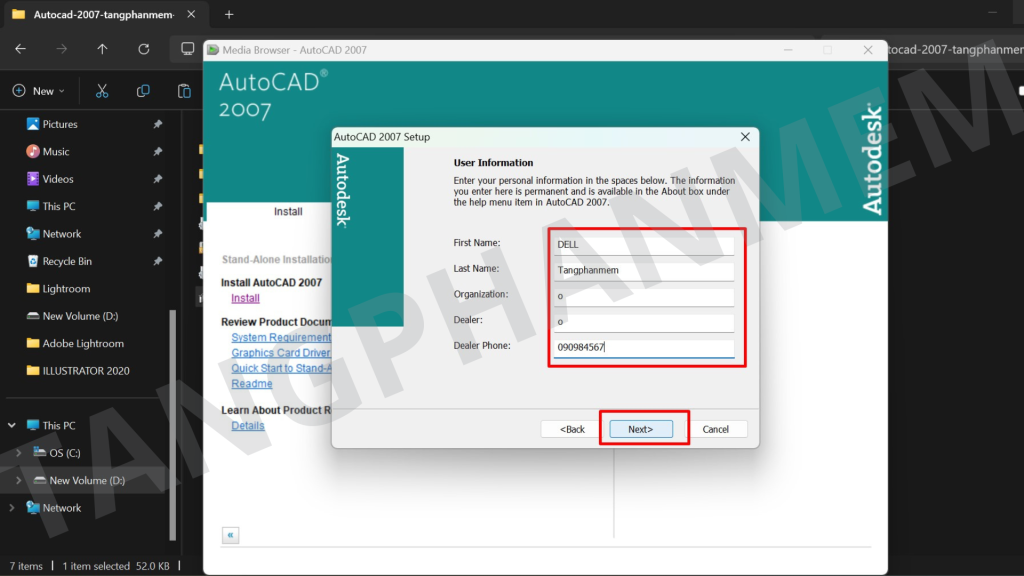
Task: Select Recycle Bin in the sidebar
Action: (66, 261)
